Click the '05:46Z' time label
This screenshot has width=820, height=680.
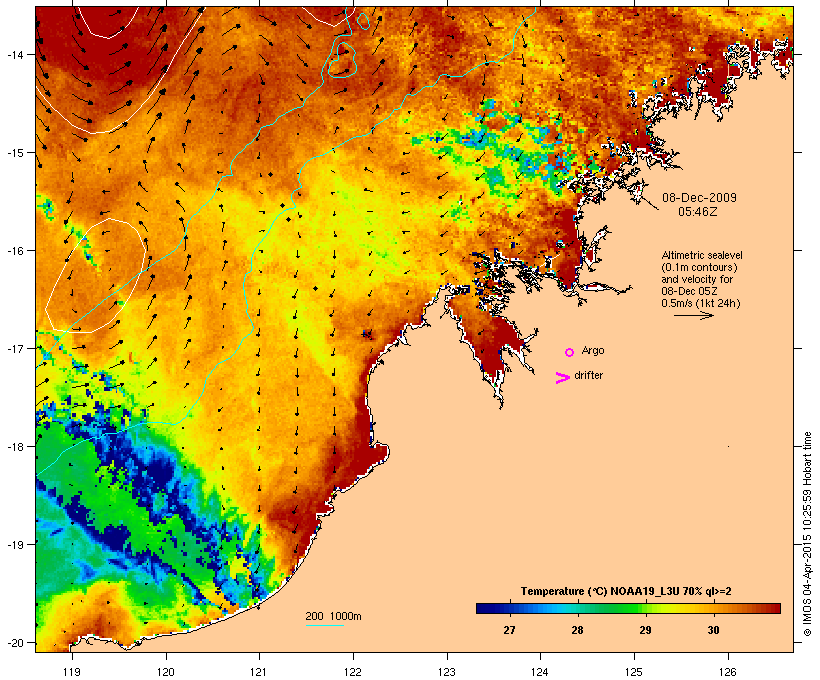tap(698, 212)
